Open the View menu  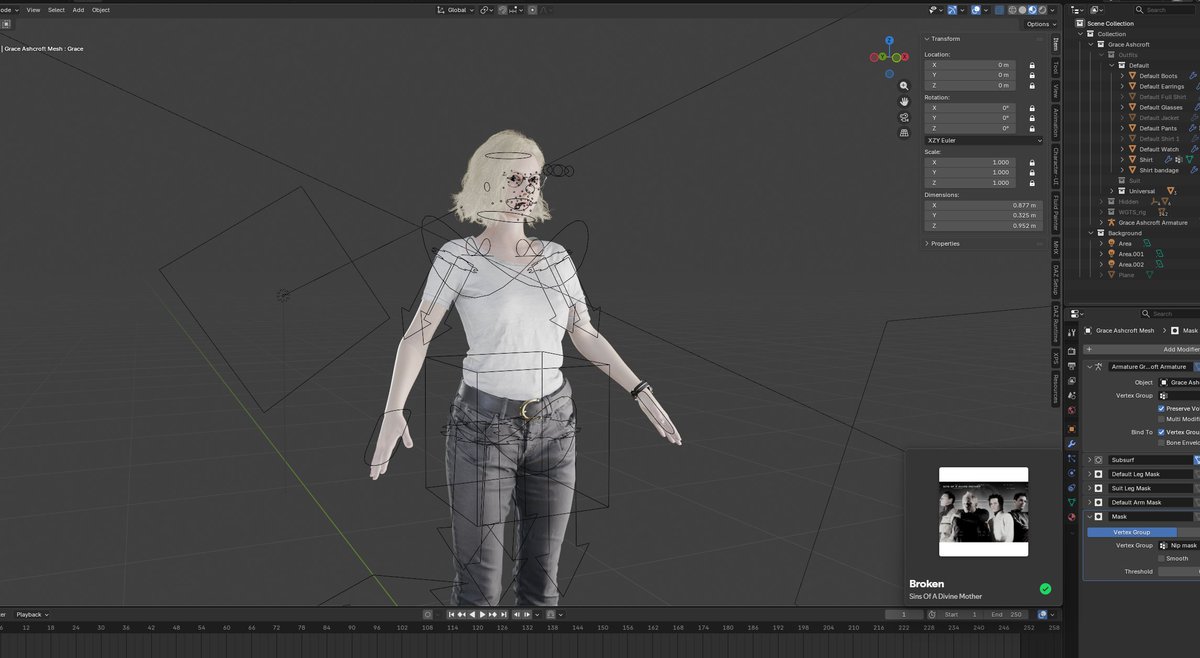click(33, 10)
